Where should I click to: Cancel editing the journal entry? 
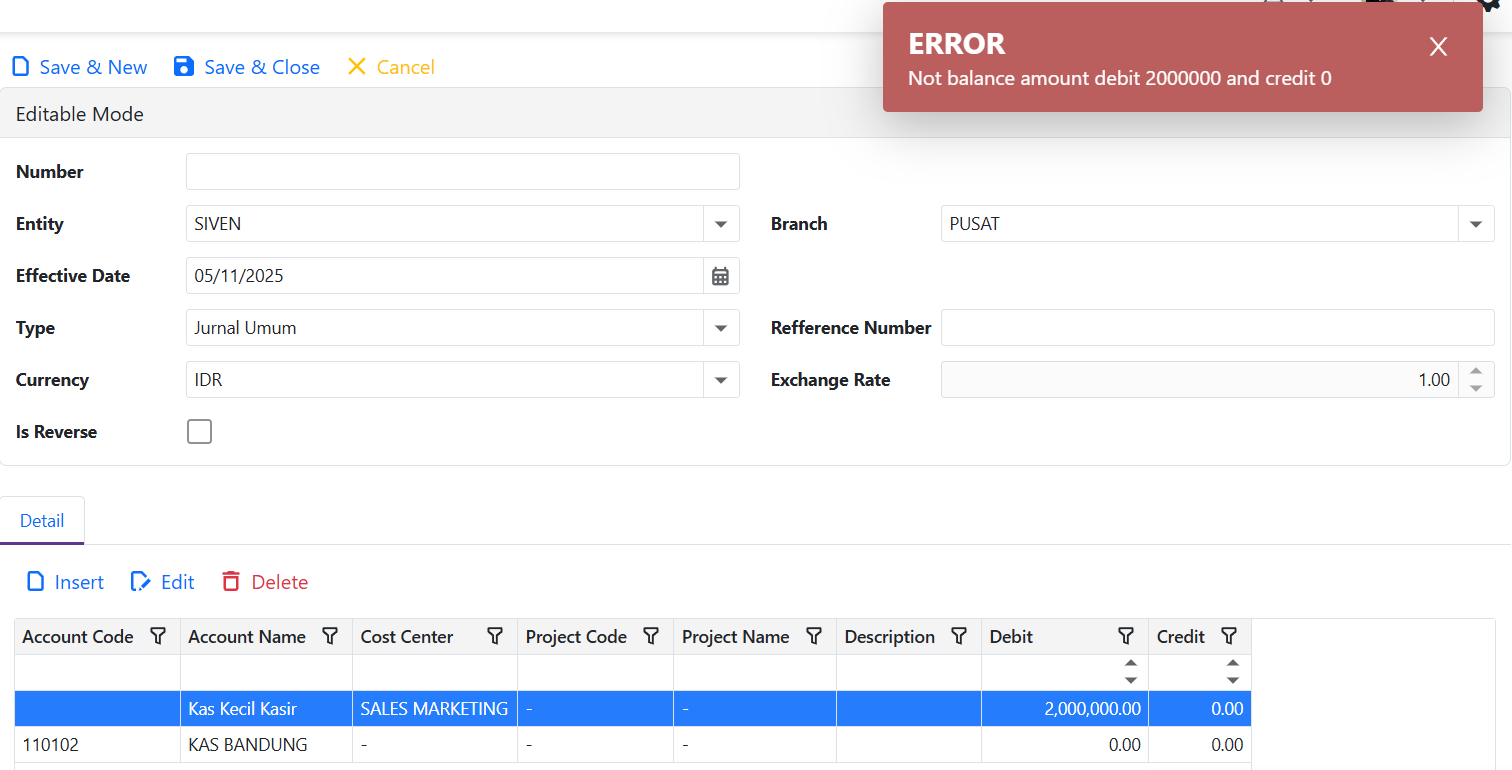390,67
